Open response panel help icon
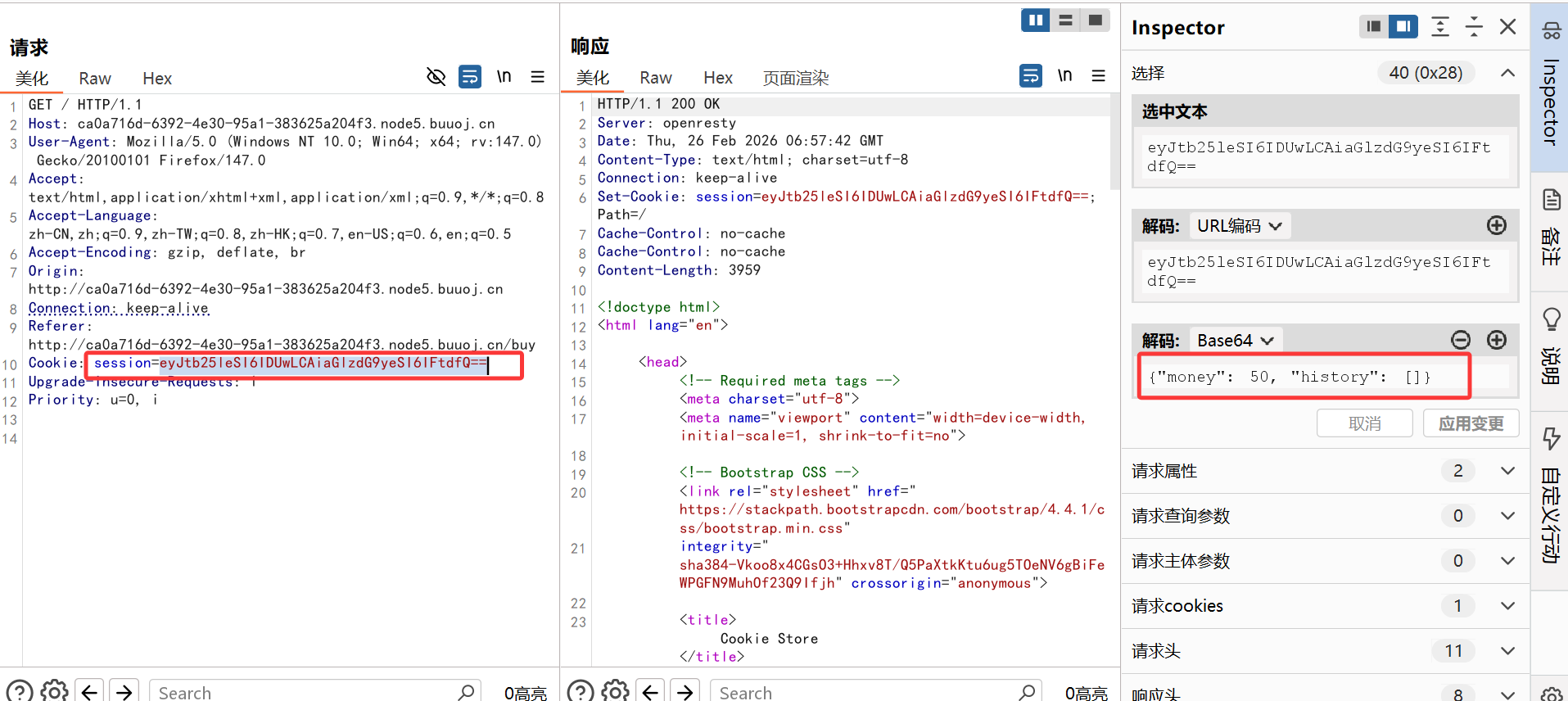The height and width of the screenshot is (701, 1568). [581, 691]
